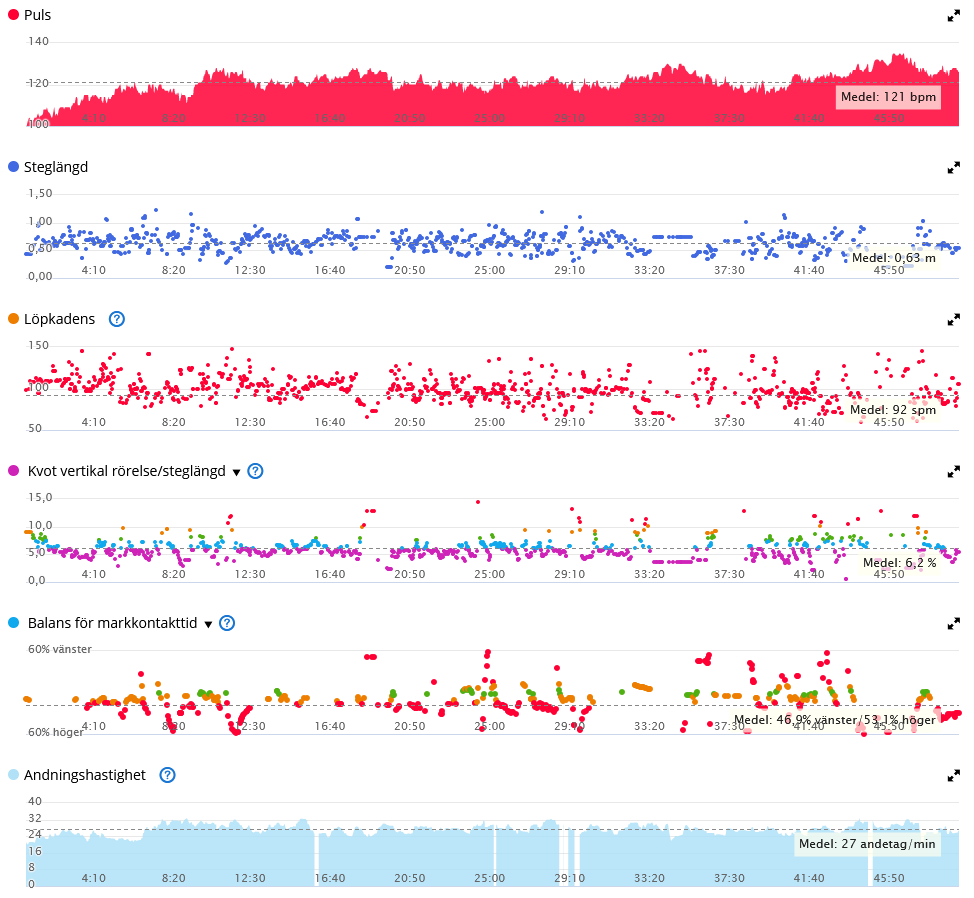Open the Balans för markkontakttid metric dropdown
Viewport: 974px width, 898px height.
[x=209, y=624]
